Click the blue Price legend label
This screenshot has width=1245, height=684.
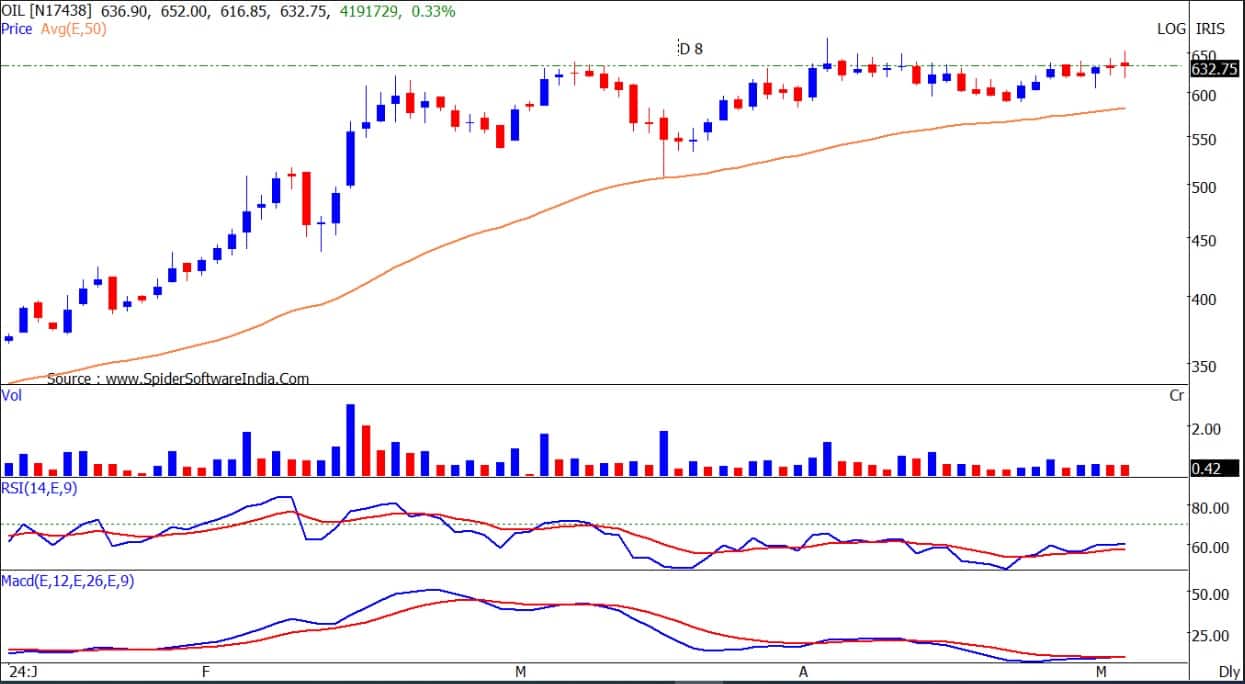(x=17, y=29)
